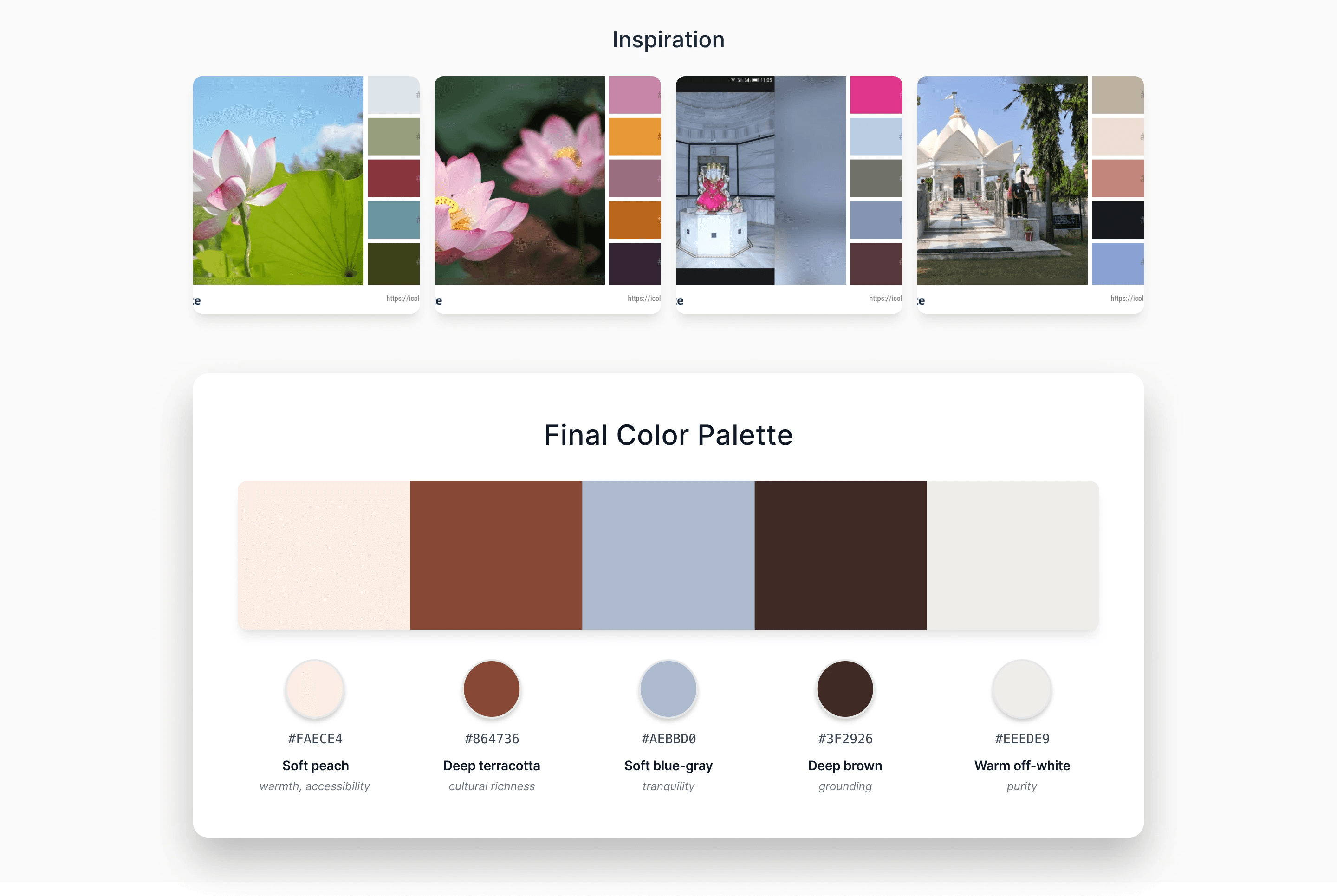The width and height of the screenshot is (1337, 896).
Task: Click the Deep brown circle swatch
Action: (x=845, y=689)
